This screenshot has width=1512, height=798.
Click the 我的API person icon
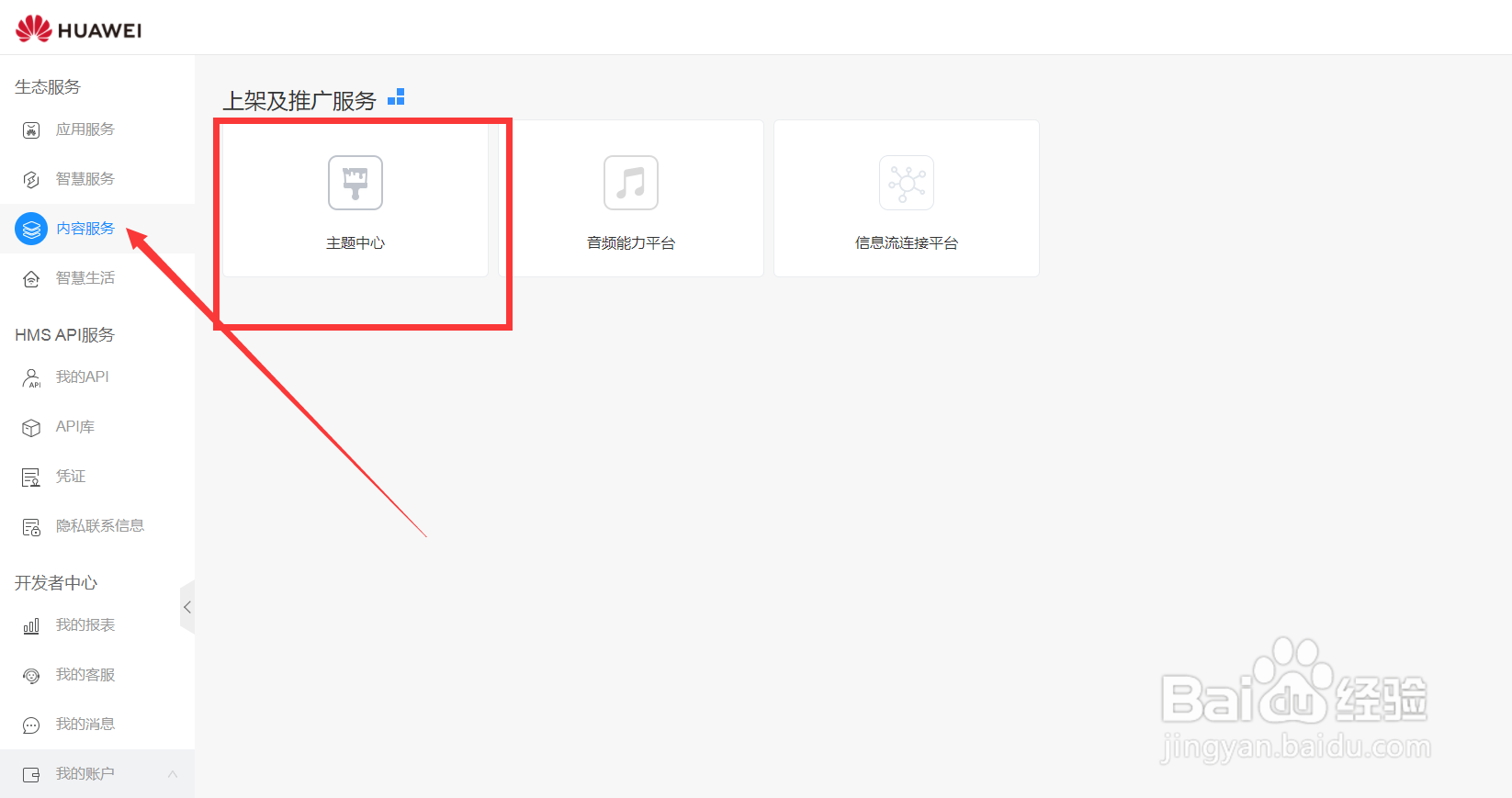[x=31, y=378]
